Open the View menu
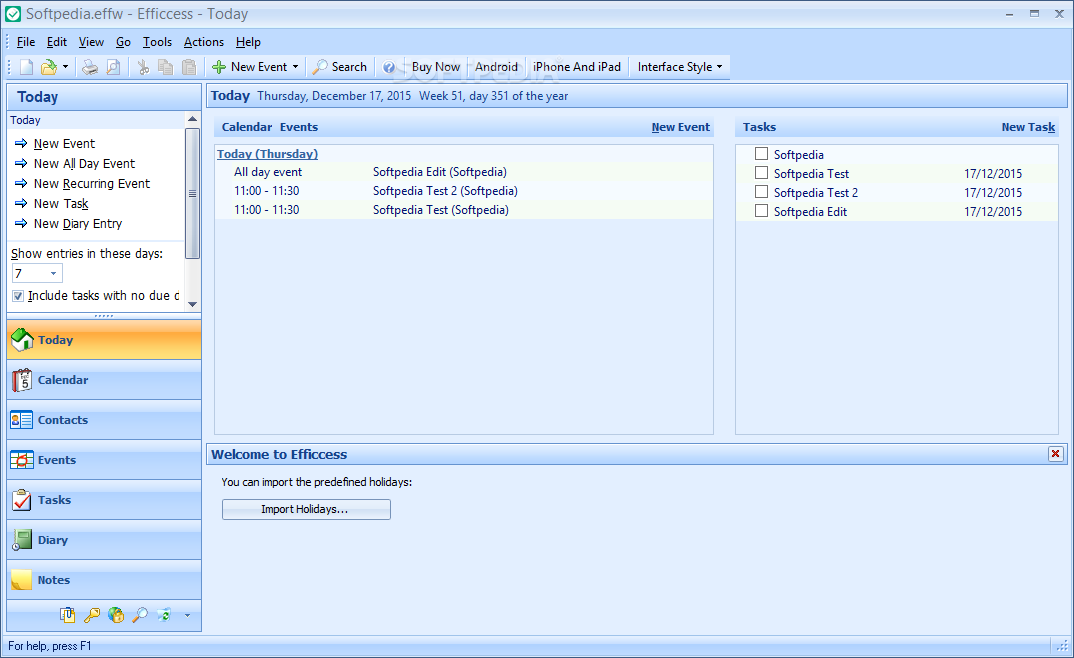 tap(91, 42)
